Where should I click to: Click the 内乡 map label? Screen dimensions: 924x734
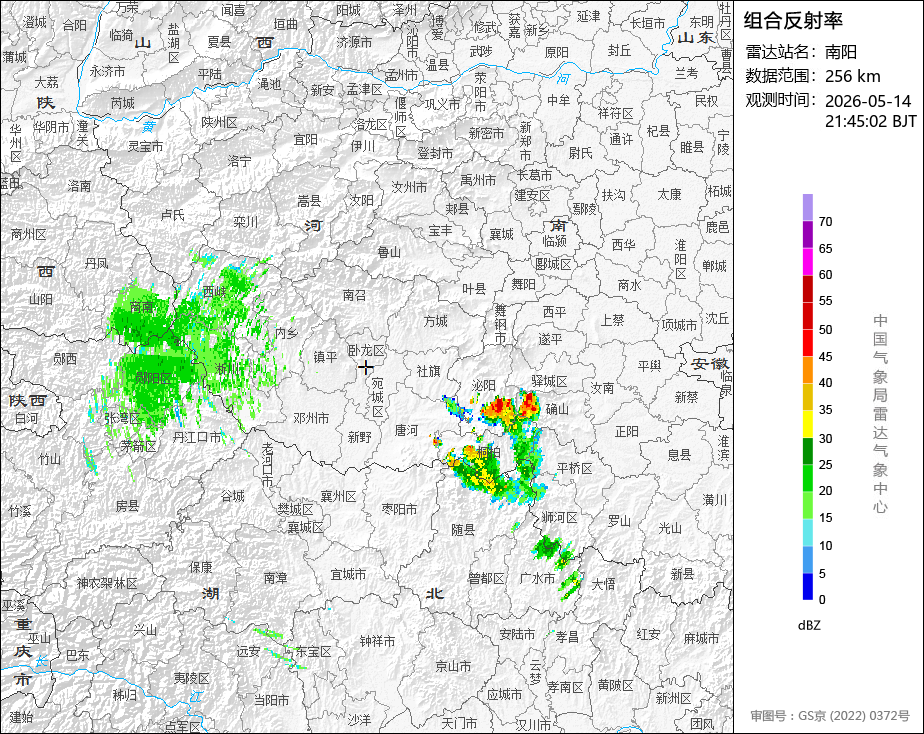(x=286, y=333)
